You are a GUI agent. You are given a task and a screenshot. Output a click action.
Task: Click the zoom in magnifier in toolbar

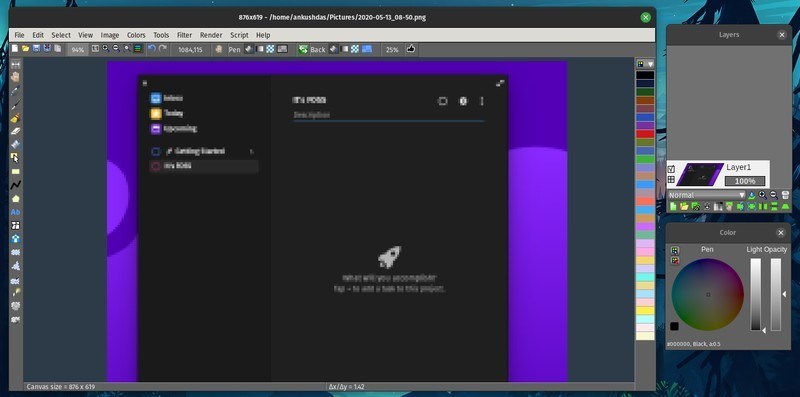pyautogui.click(x=106, y=49)
